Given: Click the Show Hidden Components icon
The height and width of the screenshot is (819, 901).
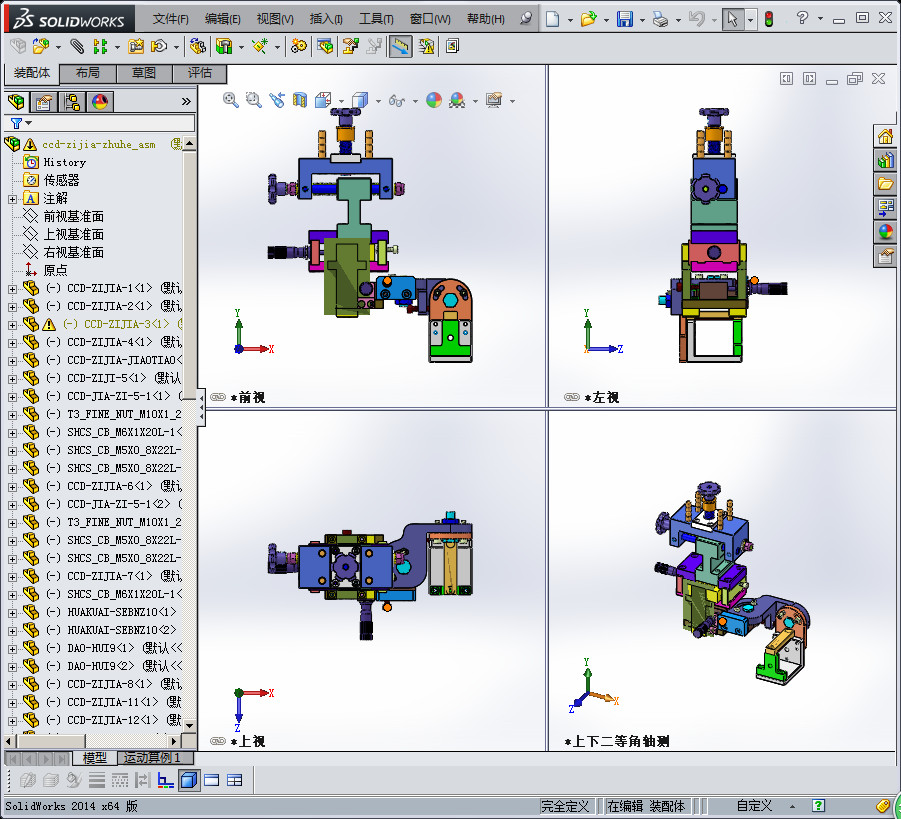Looking at the screenshot, I should click(x=198, y=46).
